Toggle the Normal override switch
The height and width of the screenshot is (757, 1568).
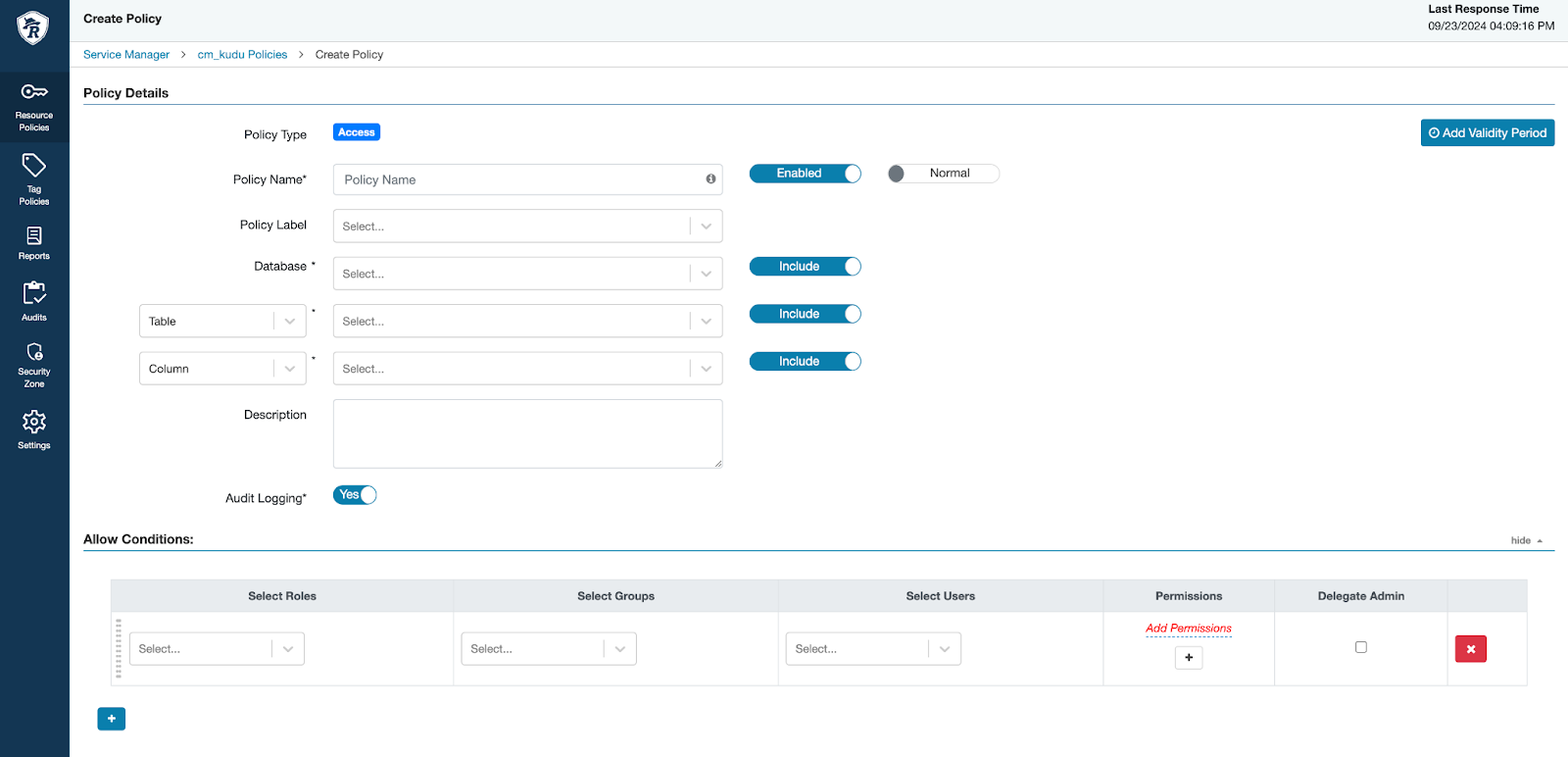[943, 174]
